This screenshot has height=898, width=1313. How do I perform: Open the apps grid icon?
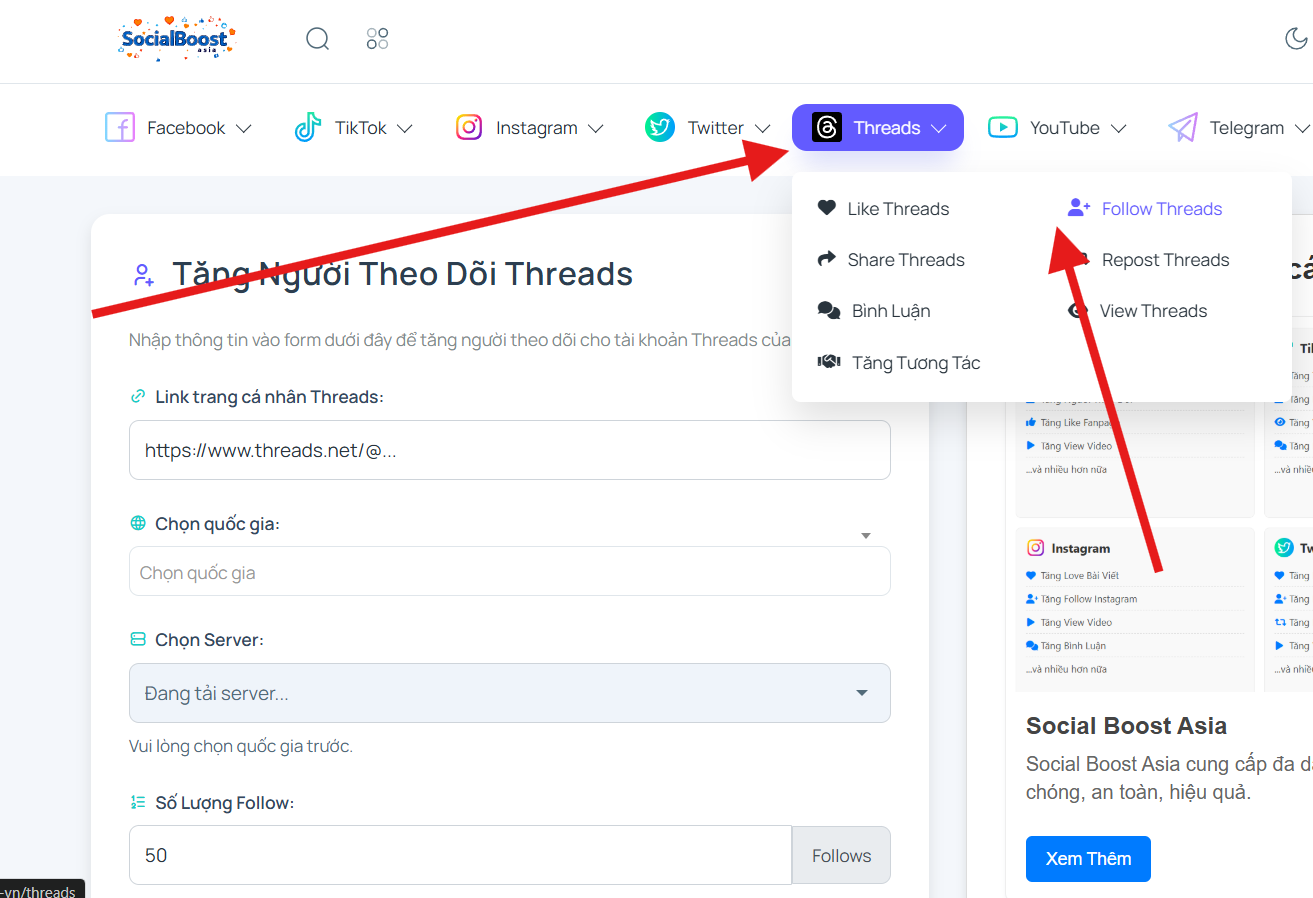tap(377, 39)
